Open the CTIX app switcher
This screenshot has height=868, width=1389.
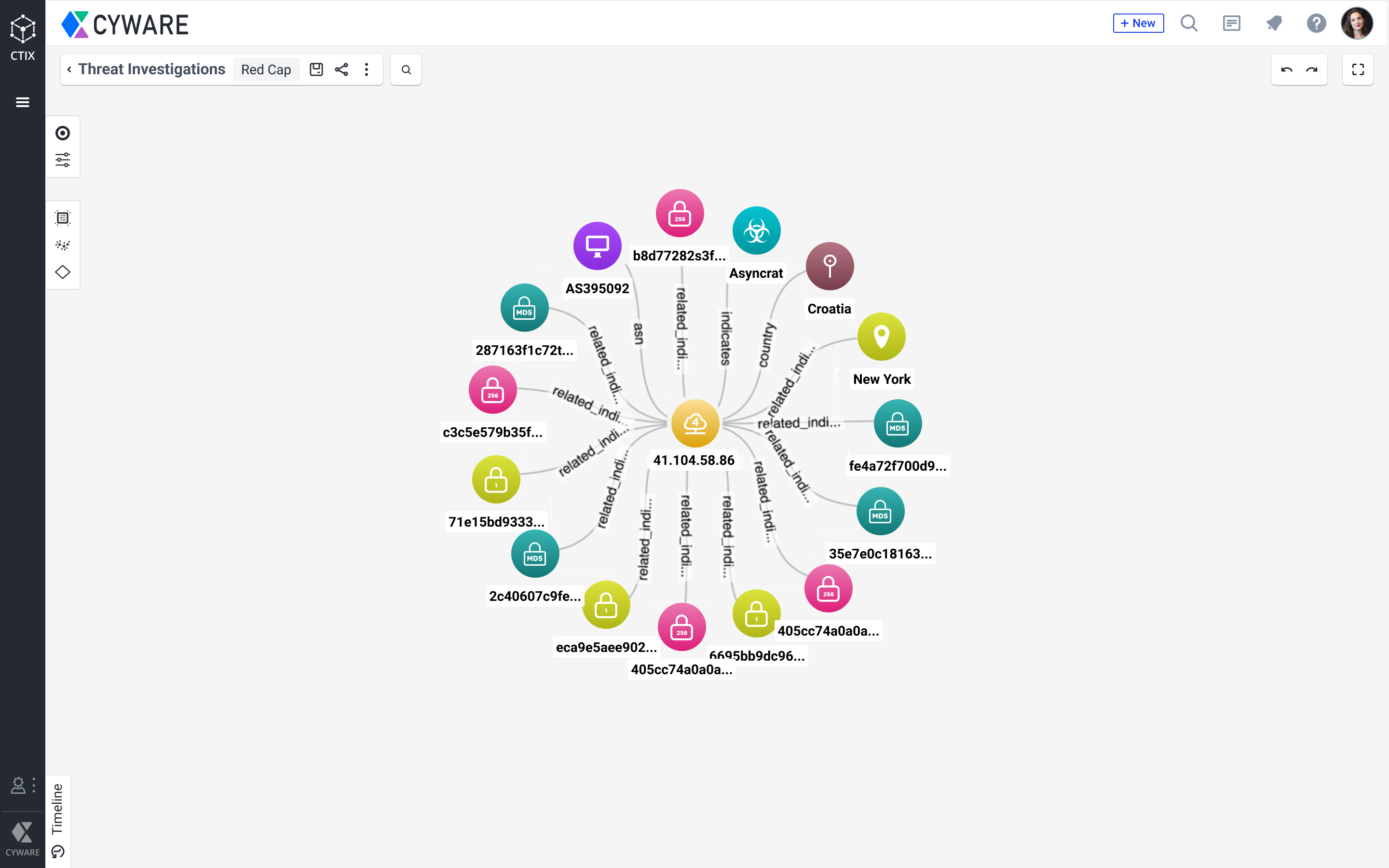(22, 37)
